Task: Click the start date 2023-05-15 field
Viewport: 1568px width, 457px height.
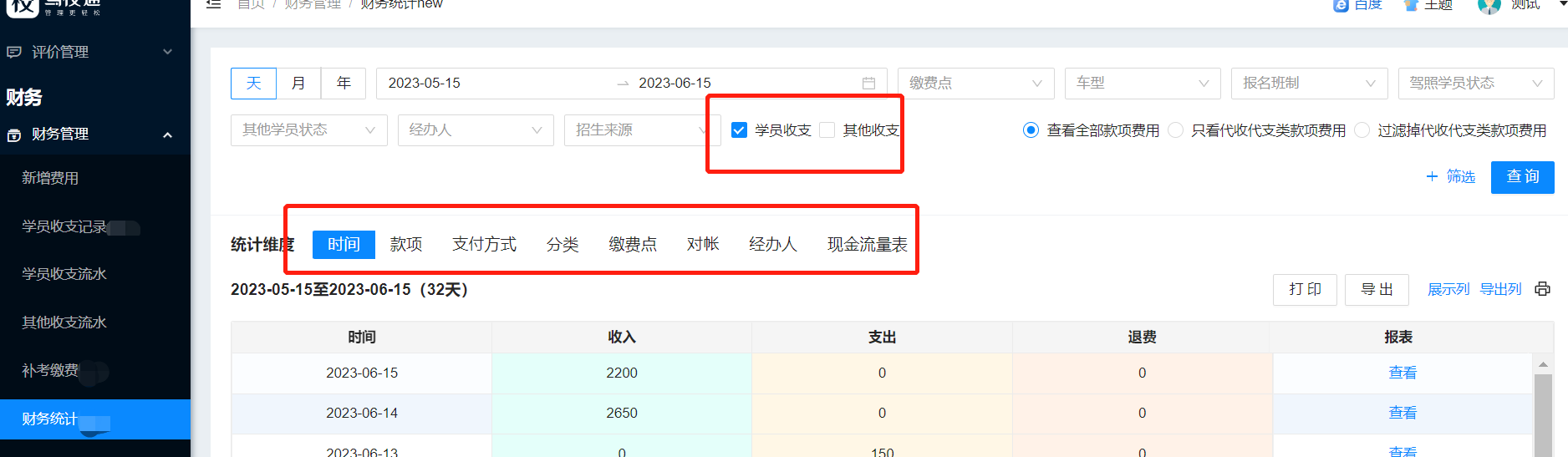Action: [x=425, y=84]
